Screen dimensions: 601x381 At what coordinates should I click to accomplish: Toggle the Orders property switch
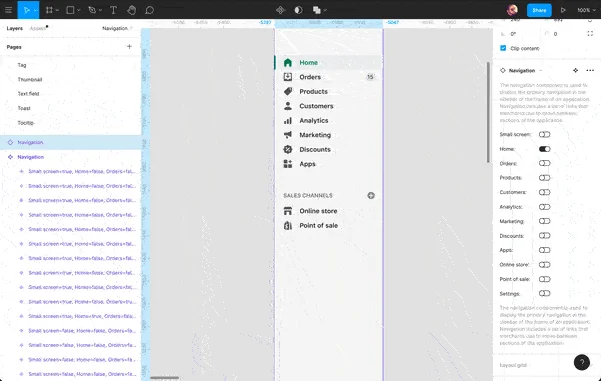(544, 163)
